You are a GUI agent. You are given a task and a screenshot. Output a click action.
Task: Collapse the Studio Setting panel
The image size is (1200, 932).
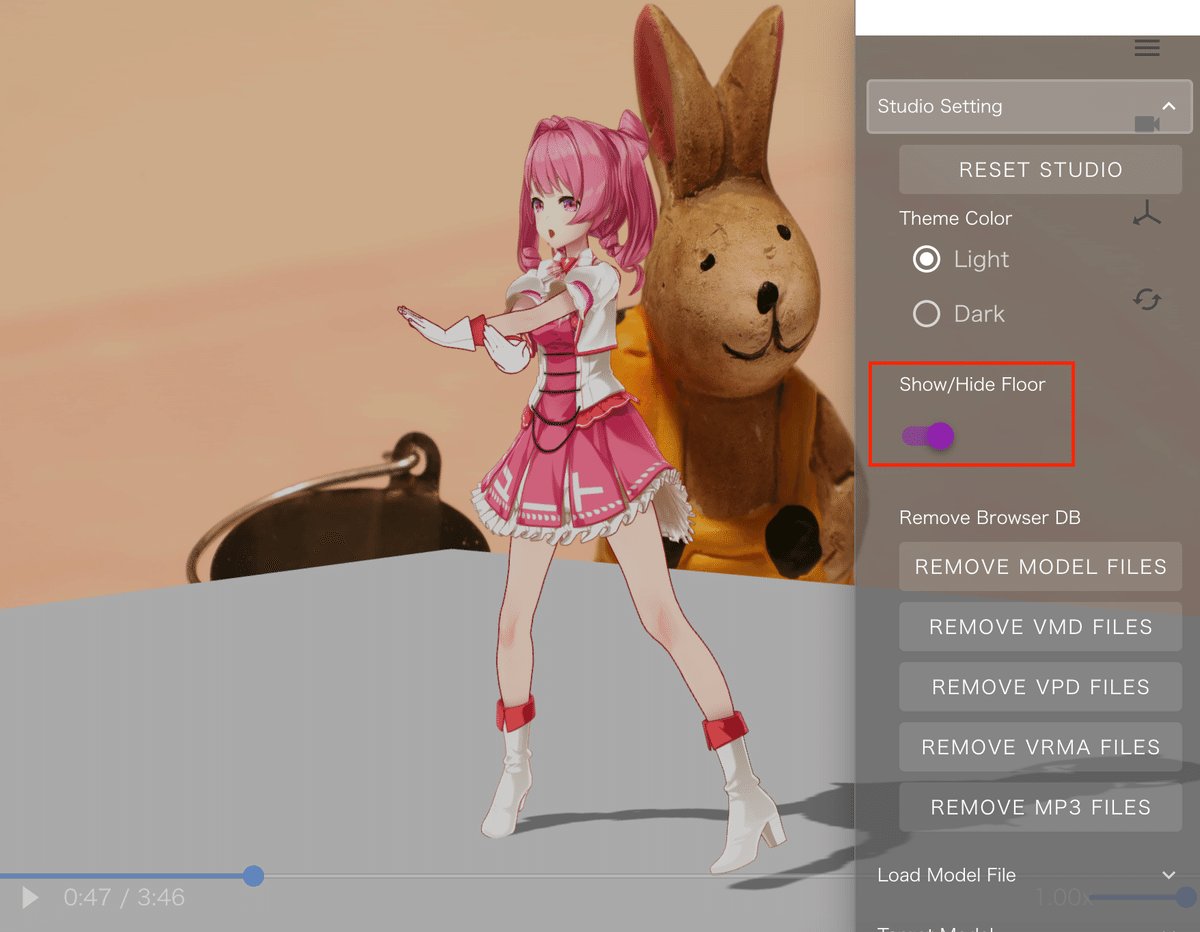[1168, 106]
